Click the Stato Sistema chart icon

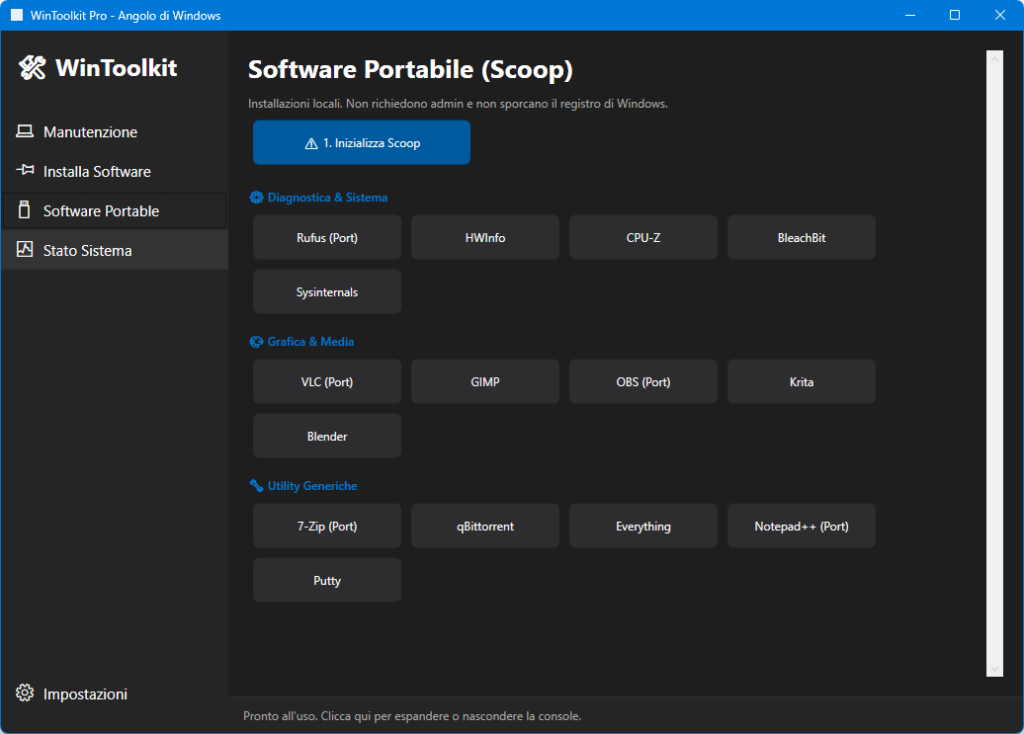click(x=25, y=249)
